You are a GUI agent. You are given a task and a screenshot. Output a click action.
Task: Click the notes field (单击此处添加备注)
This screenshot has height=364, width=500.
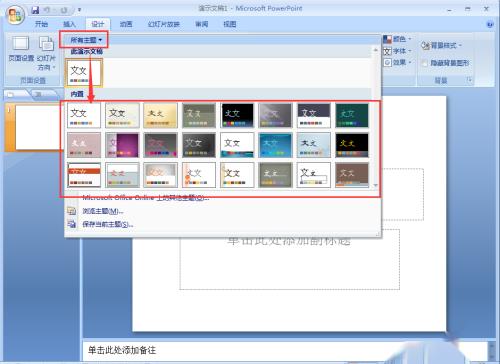coord(285,350)
